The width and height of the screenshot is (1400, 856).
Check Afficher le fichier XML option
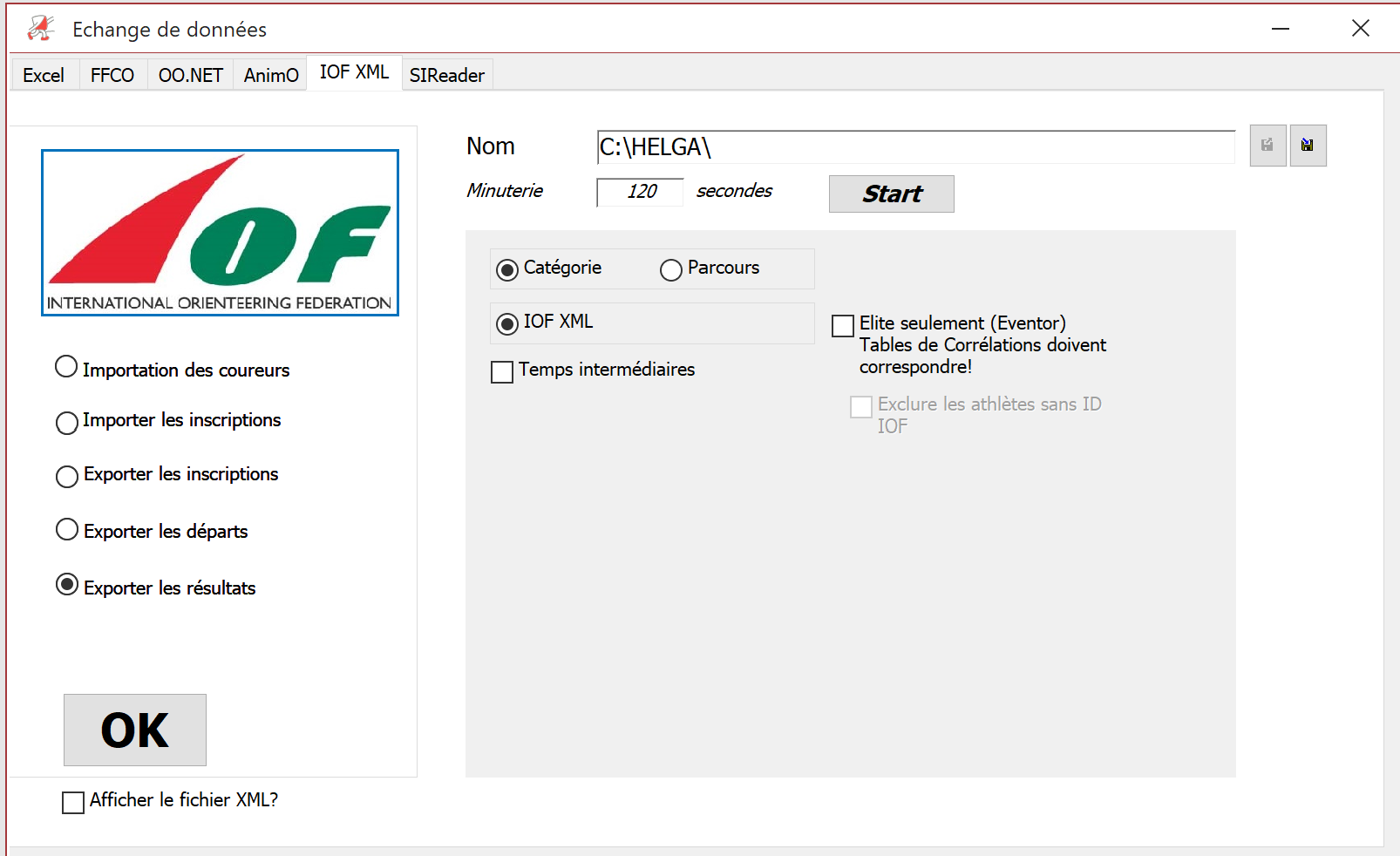tap(73, 802)
